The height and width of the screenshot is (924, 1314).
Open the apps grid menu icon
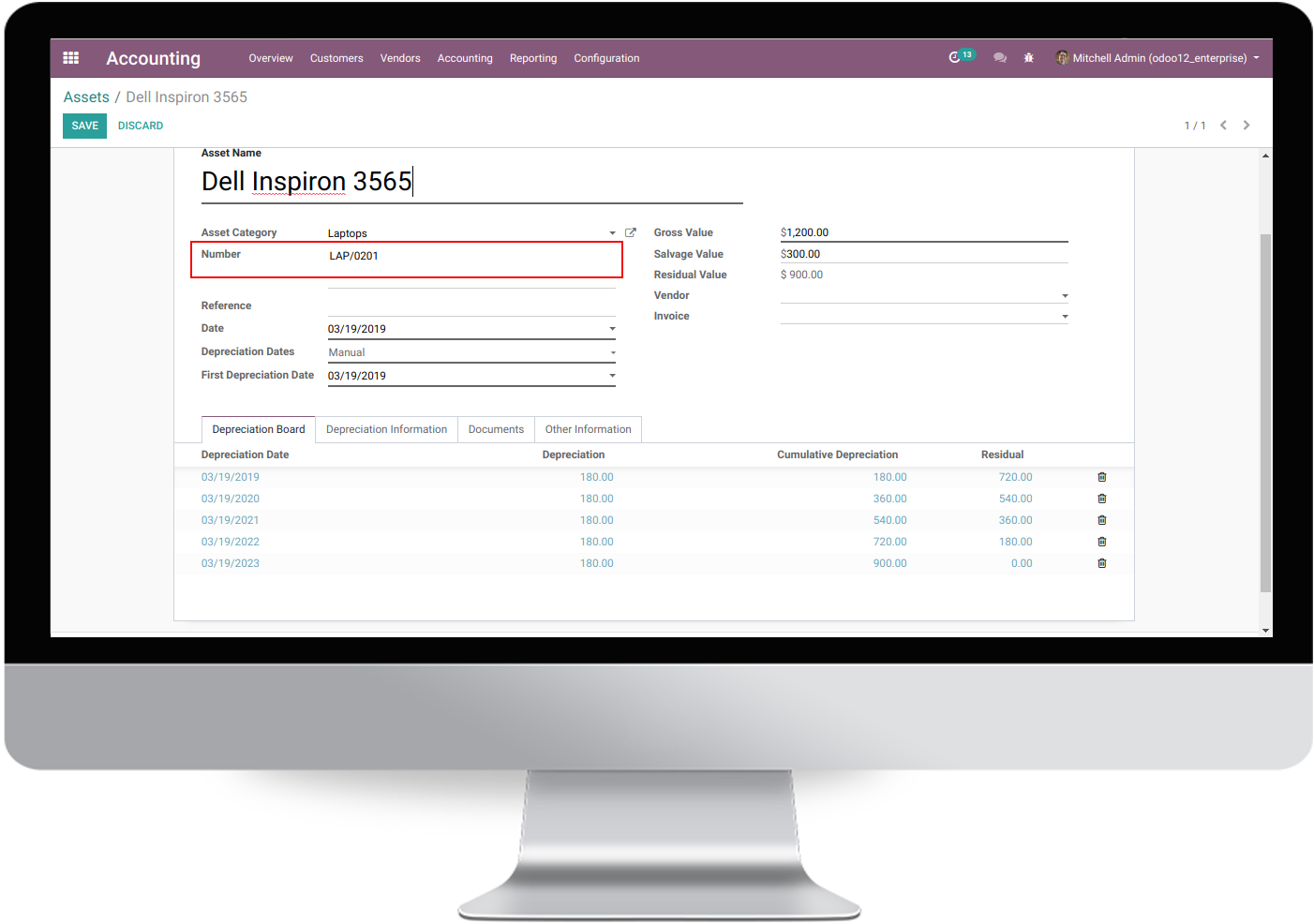pos(70,58)
